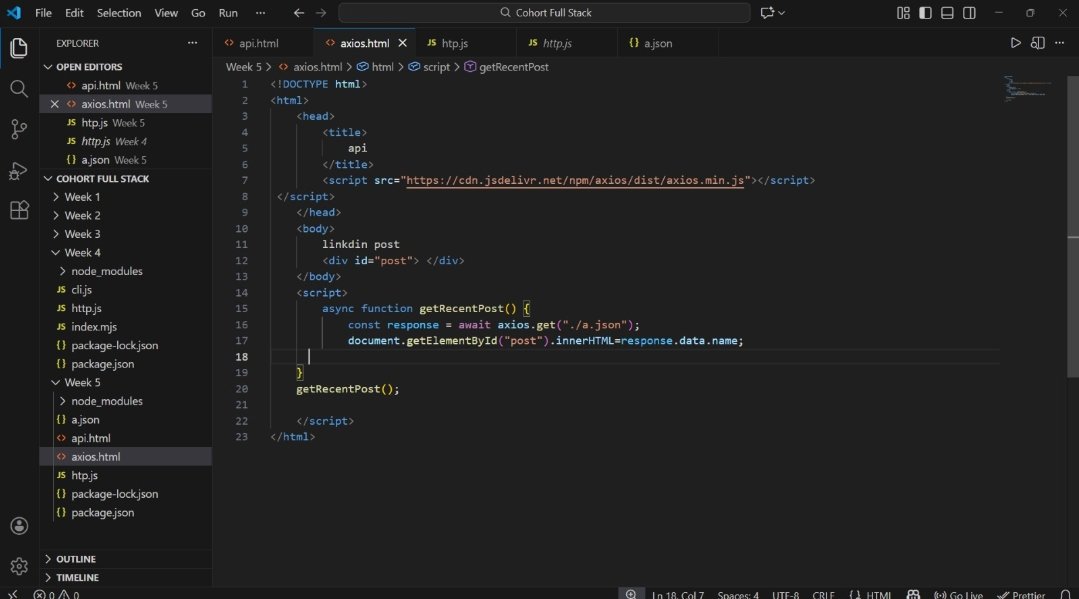The height and width of the screenshot is (599, 1079).
Task: Open Run and Debug view
Action: [x=19, y=170]
